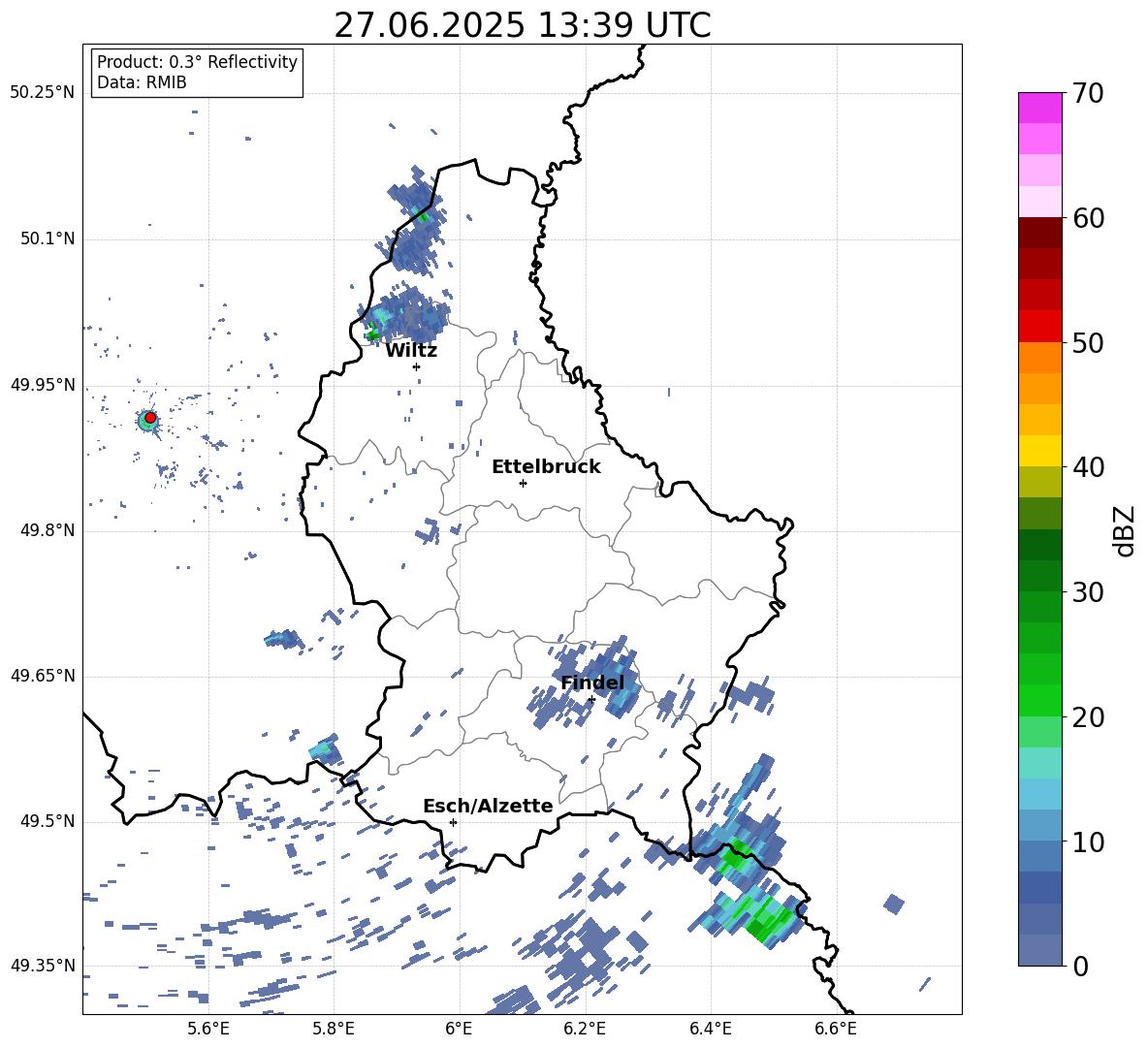Click the cross marker below Esch/Alzette
The image size is (1148, 1048).
453,822
